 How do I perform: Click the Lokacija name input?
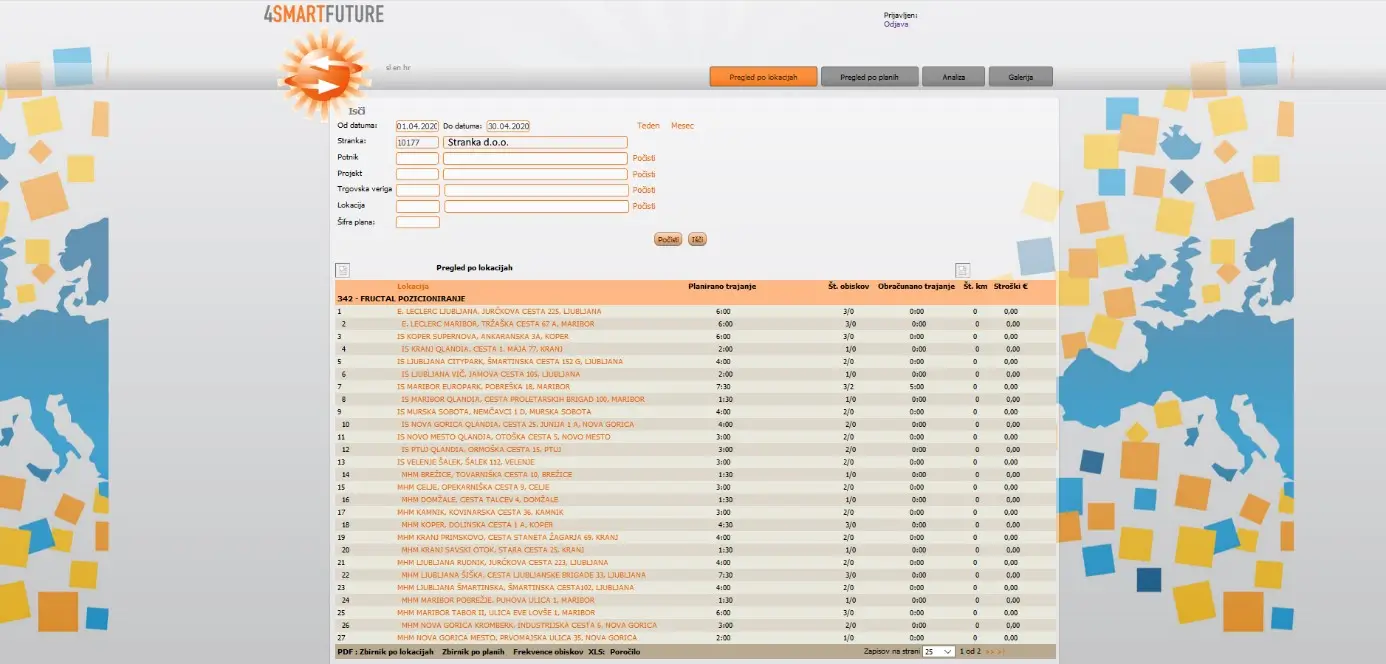pos(535,206)
